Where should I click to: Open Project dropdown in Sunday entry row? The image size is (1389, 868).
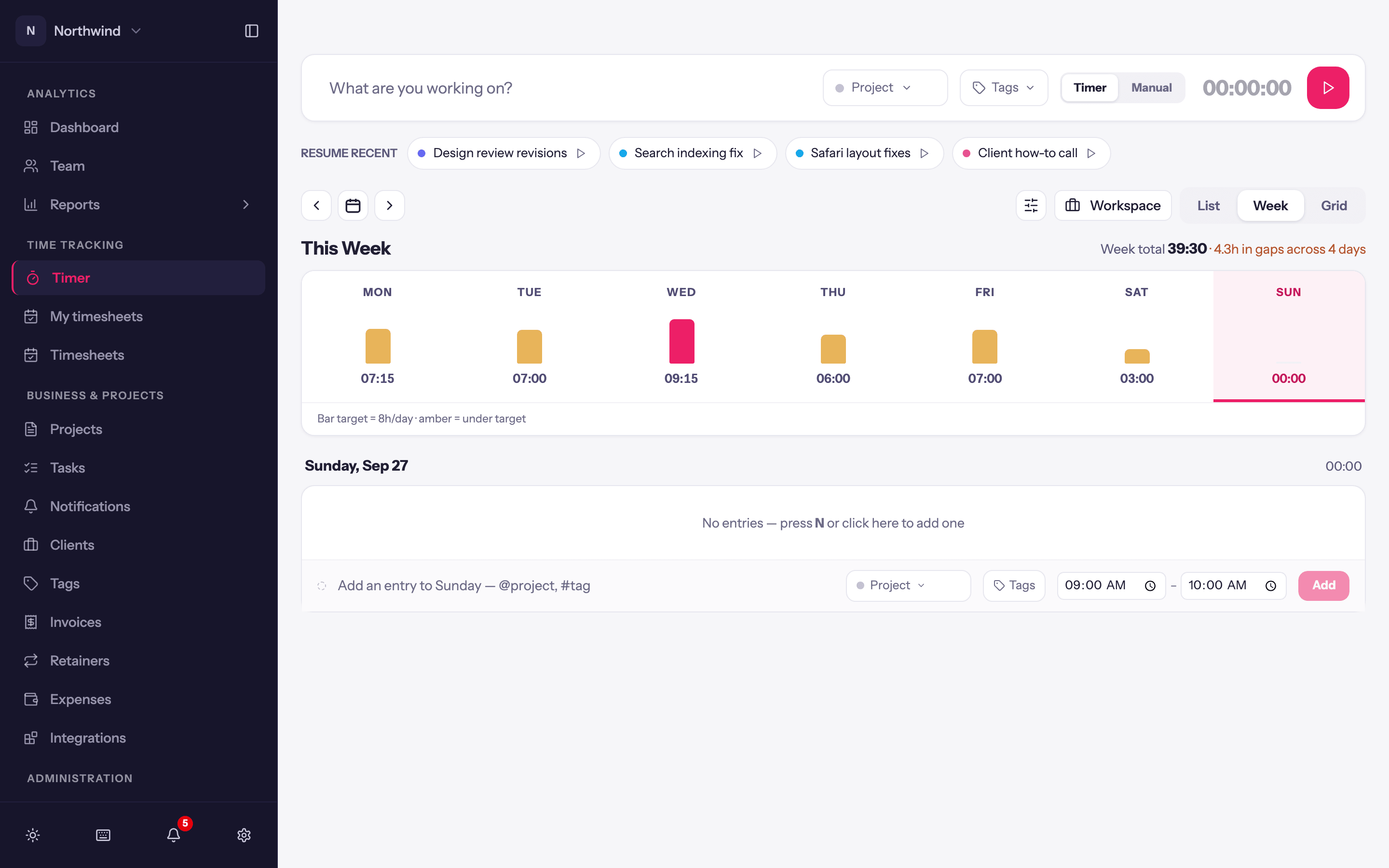908,585
